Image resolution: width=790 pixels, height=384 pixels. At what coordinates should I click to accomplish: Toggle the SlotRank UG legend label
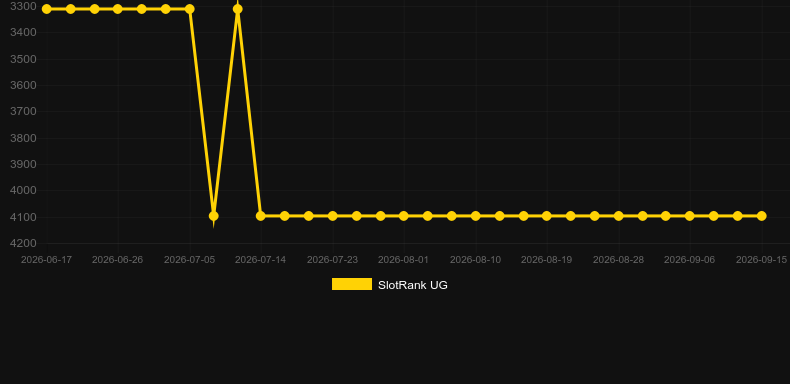[x=412, y=285]
